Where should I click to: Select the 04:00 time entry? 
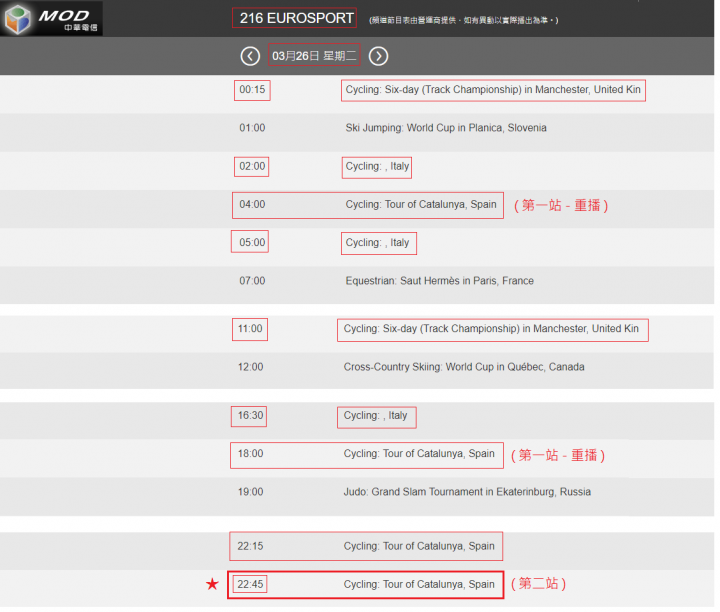(252, 204)
